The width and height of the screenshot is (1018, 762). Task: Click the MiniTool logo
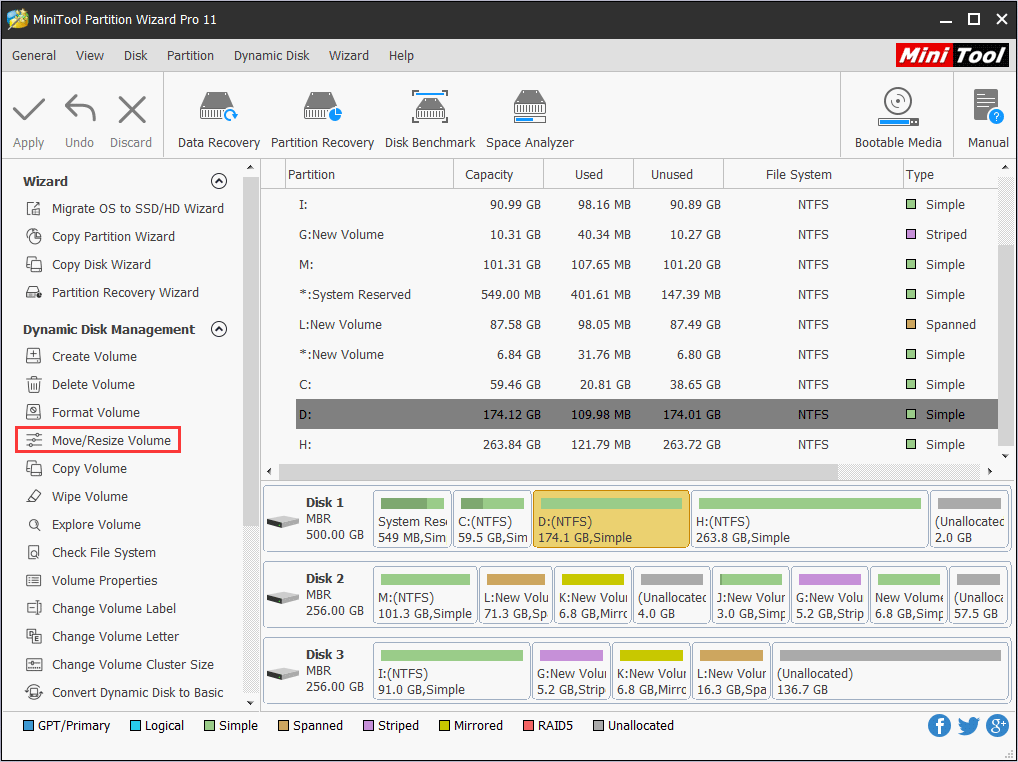point(952,56)
